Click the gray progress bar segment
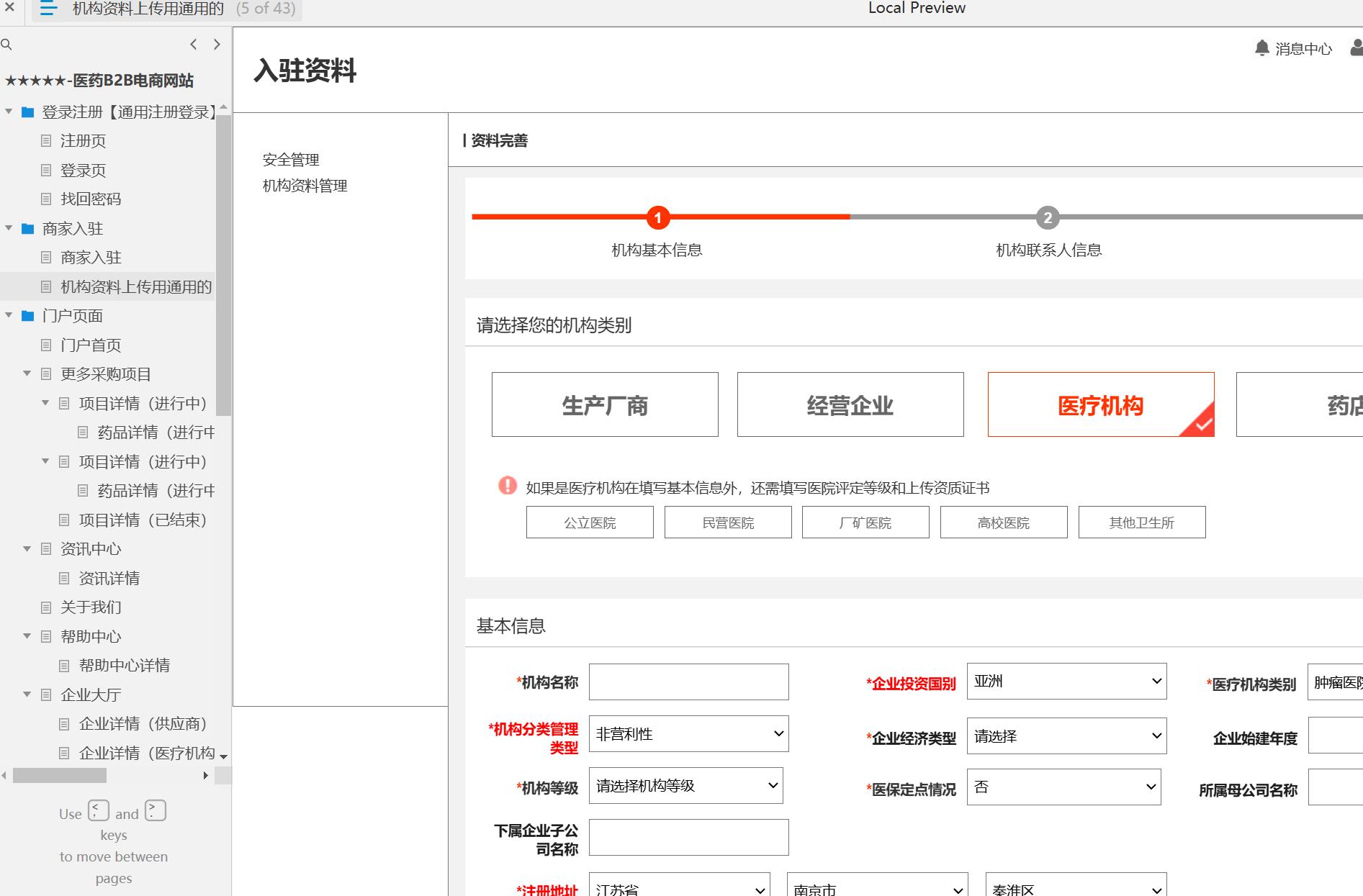The image size is (1363, 896). (1106, 217)
